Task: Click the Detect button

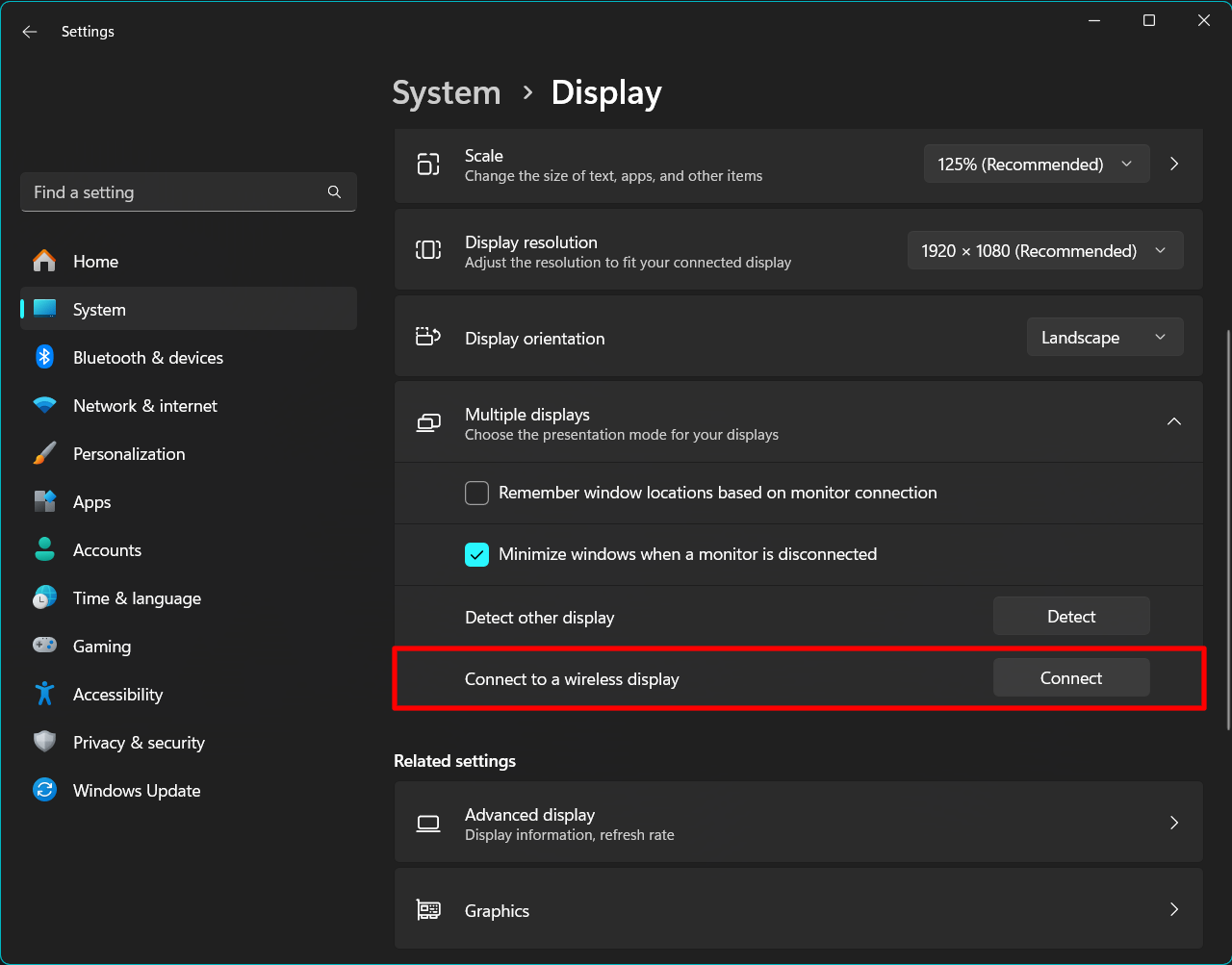Action: [x=1071, y=616]
